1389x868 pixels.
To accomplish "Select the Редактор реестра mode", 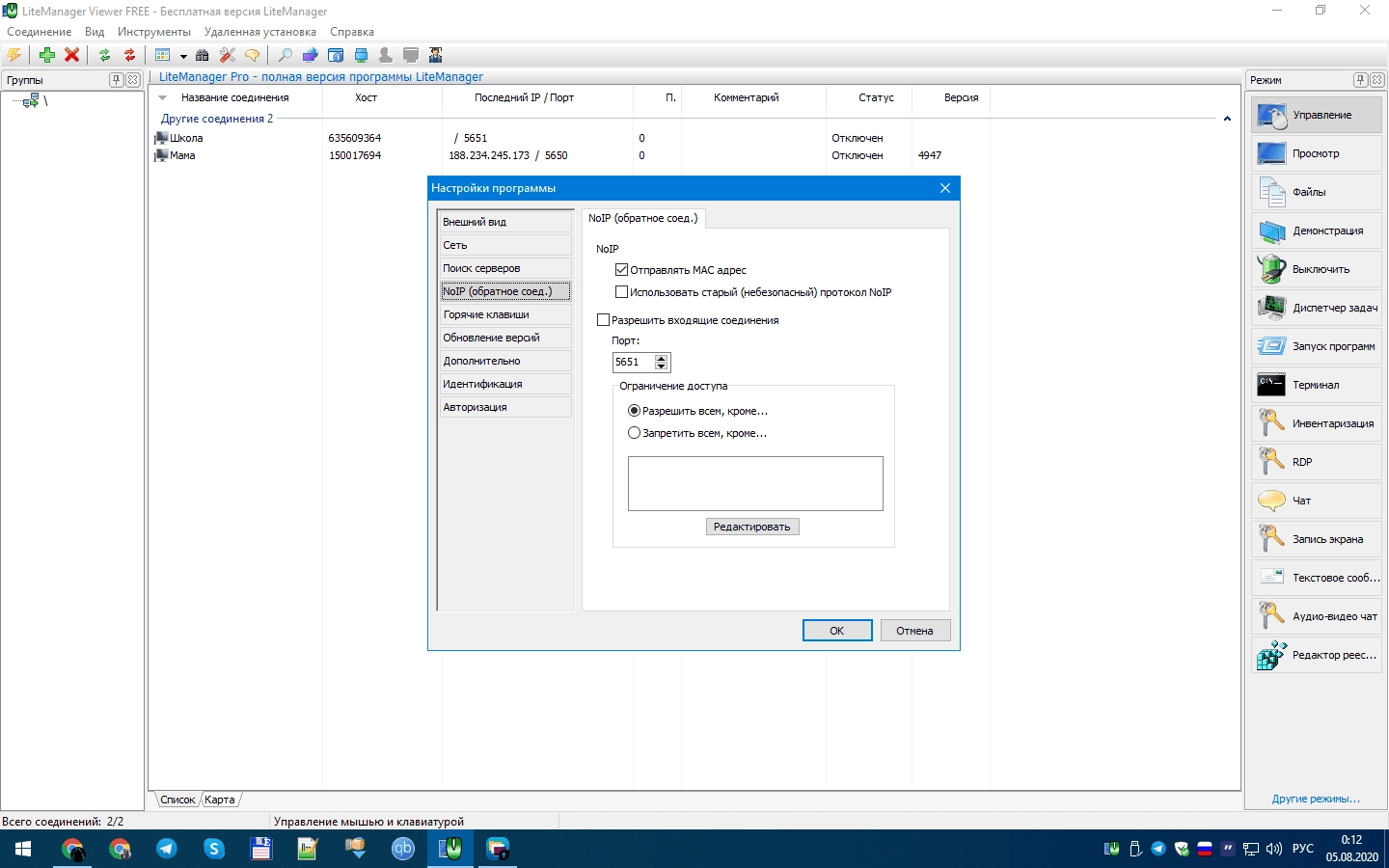I will click(1317, 655).
